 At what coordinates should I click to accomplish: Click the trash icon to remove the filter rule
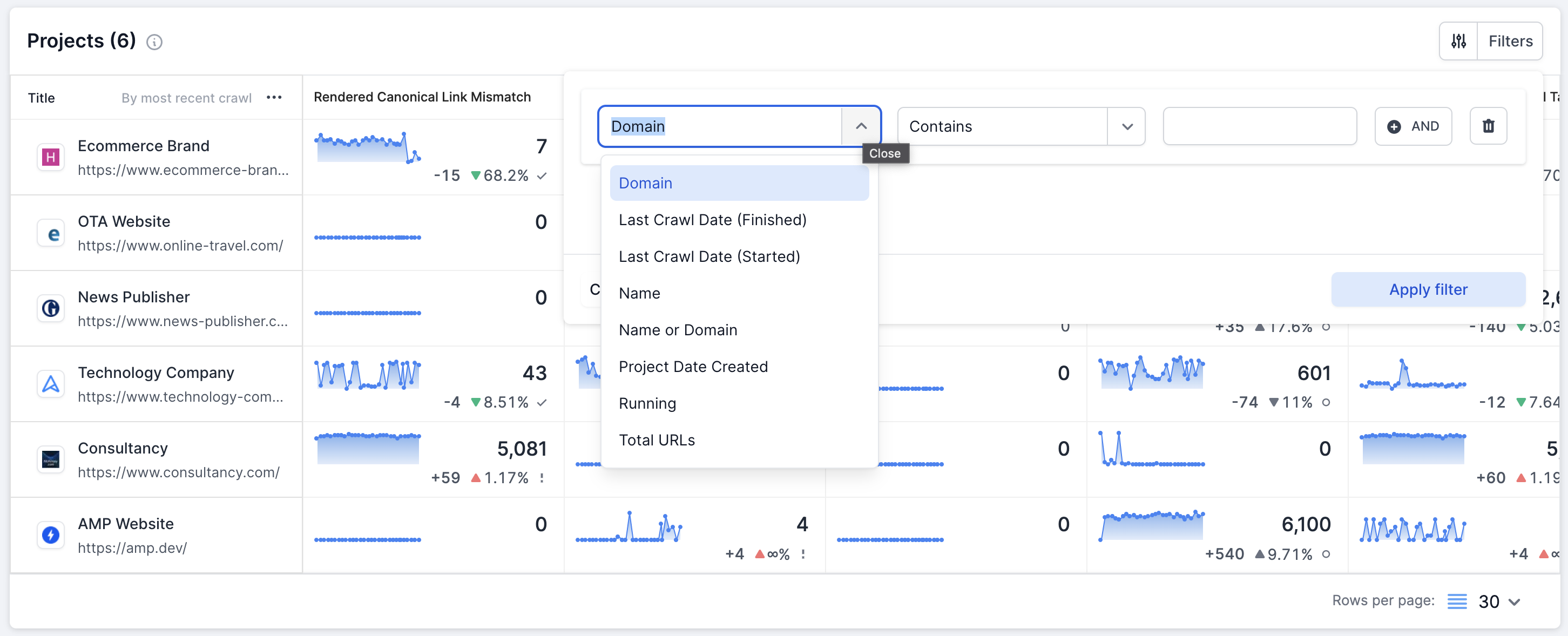point(1489,126)
